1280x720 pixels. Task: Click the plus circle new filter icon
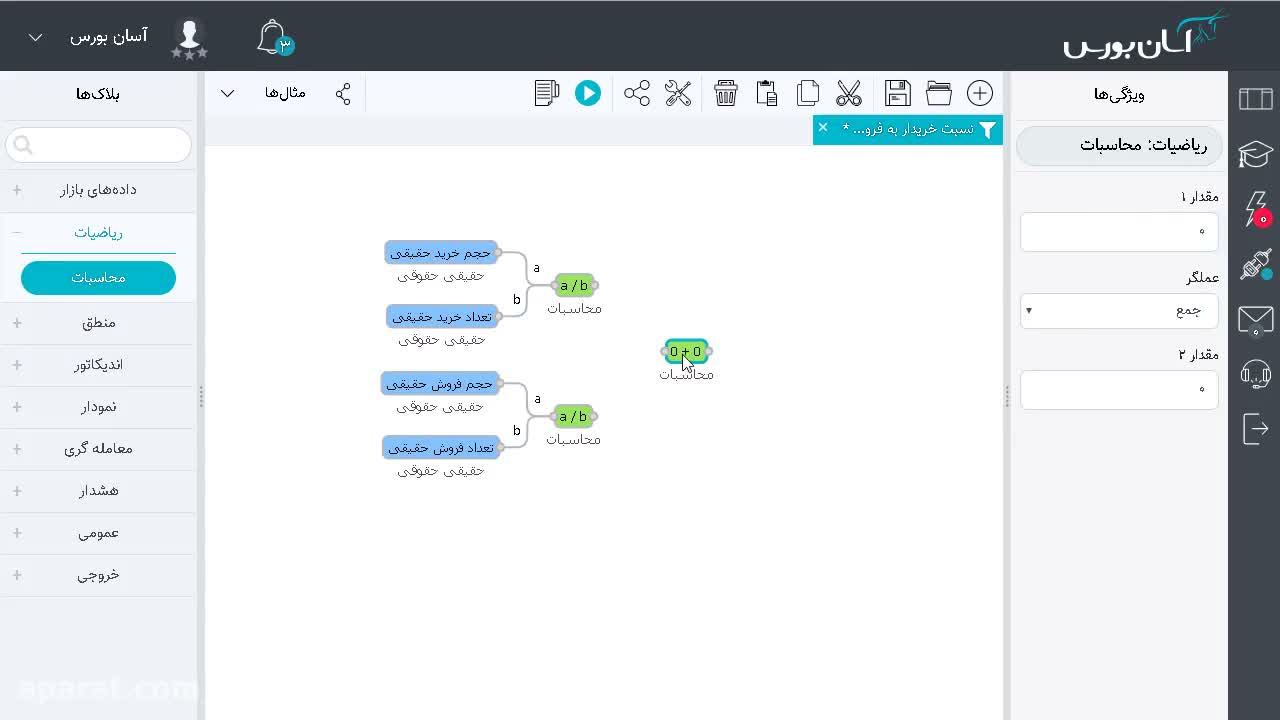point(980,93)
